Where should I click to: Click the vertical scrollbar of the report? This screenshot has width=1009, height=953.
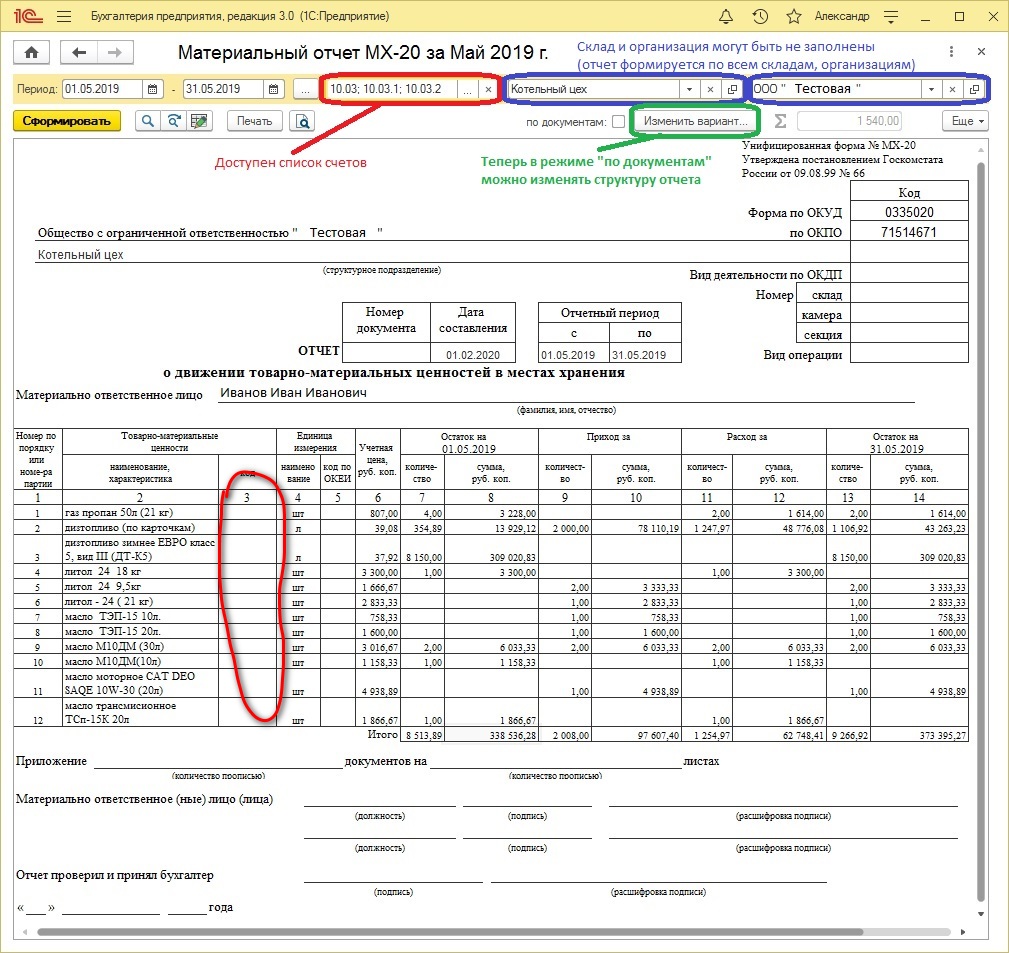pos(981,531)
